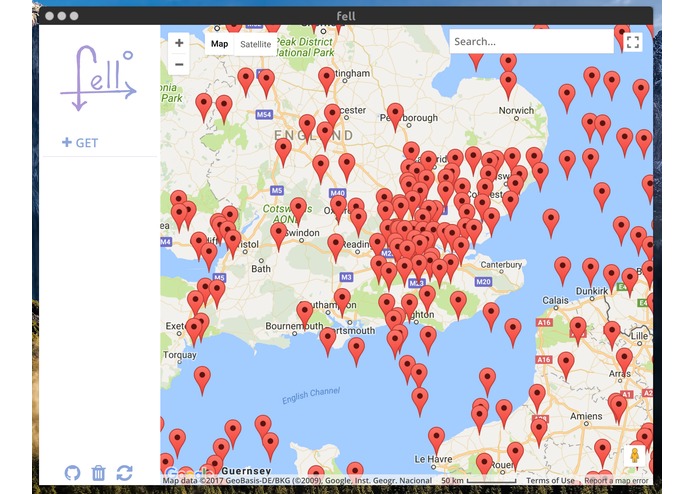The width and height of the screenshot is (695, 494).
Task: Open the GitHub icon link
Action: tap(73, 473)
